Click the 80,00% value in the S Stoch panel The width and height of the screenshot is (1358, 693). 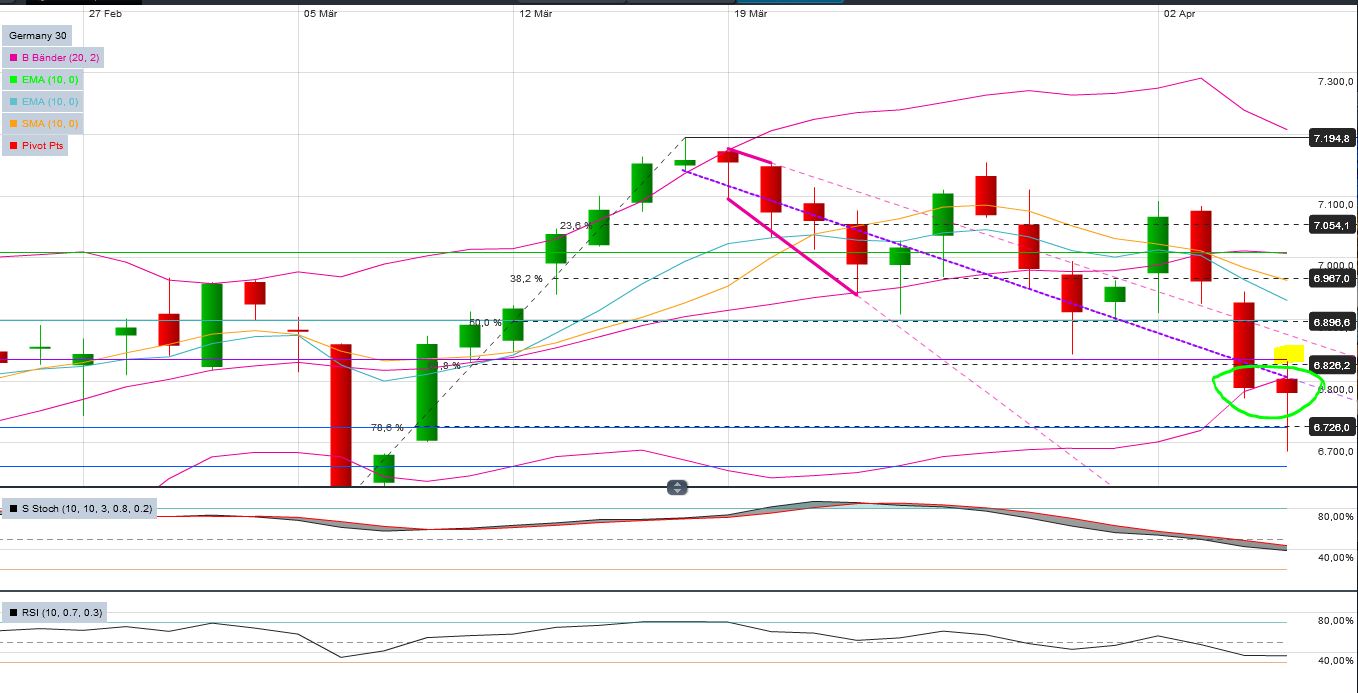coord(1335,517)
